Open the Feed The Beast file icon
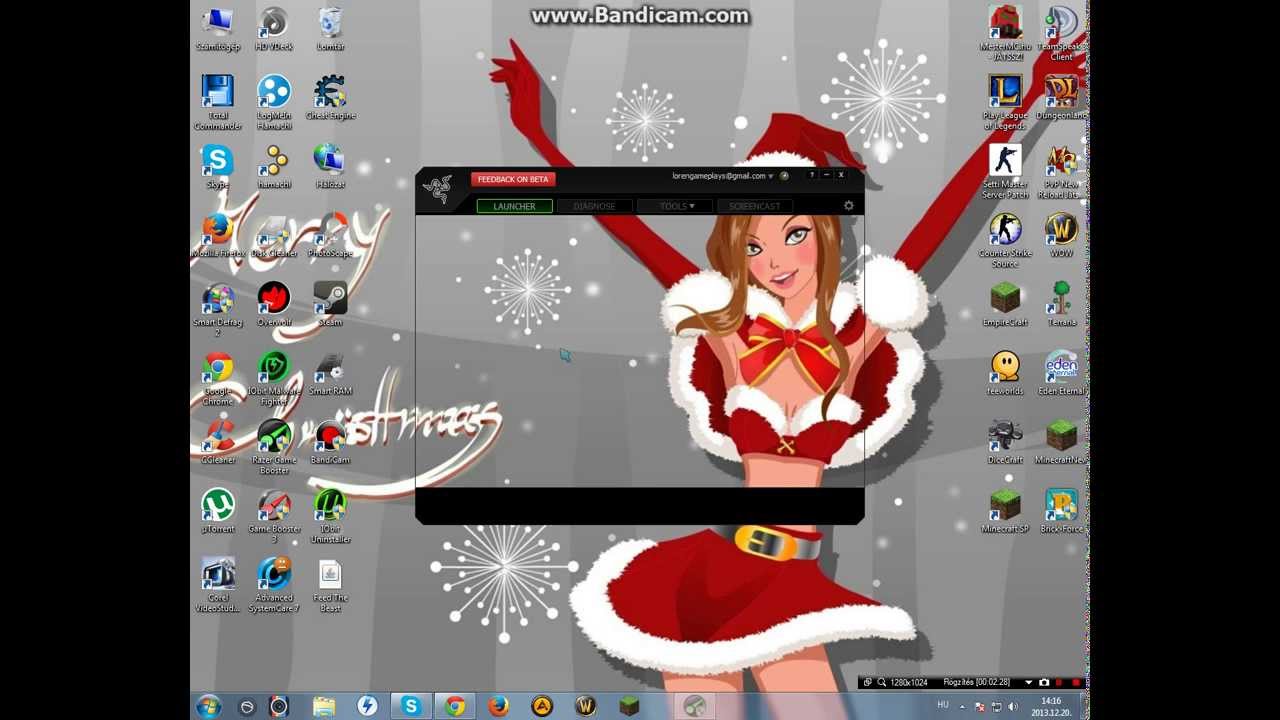Viewport: 1280px width, 720px height. [330, 586]
